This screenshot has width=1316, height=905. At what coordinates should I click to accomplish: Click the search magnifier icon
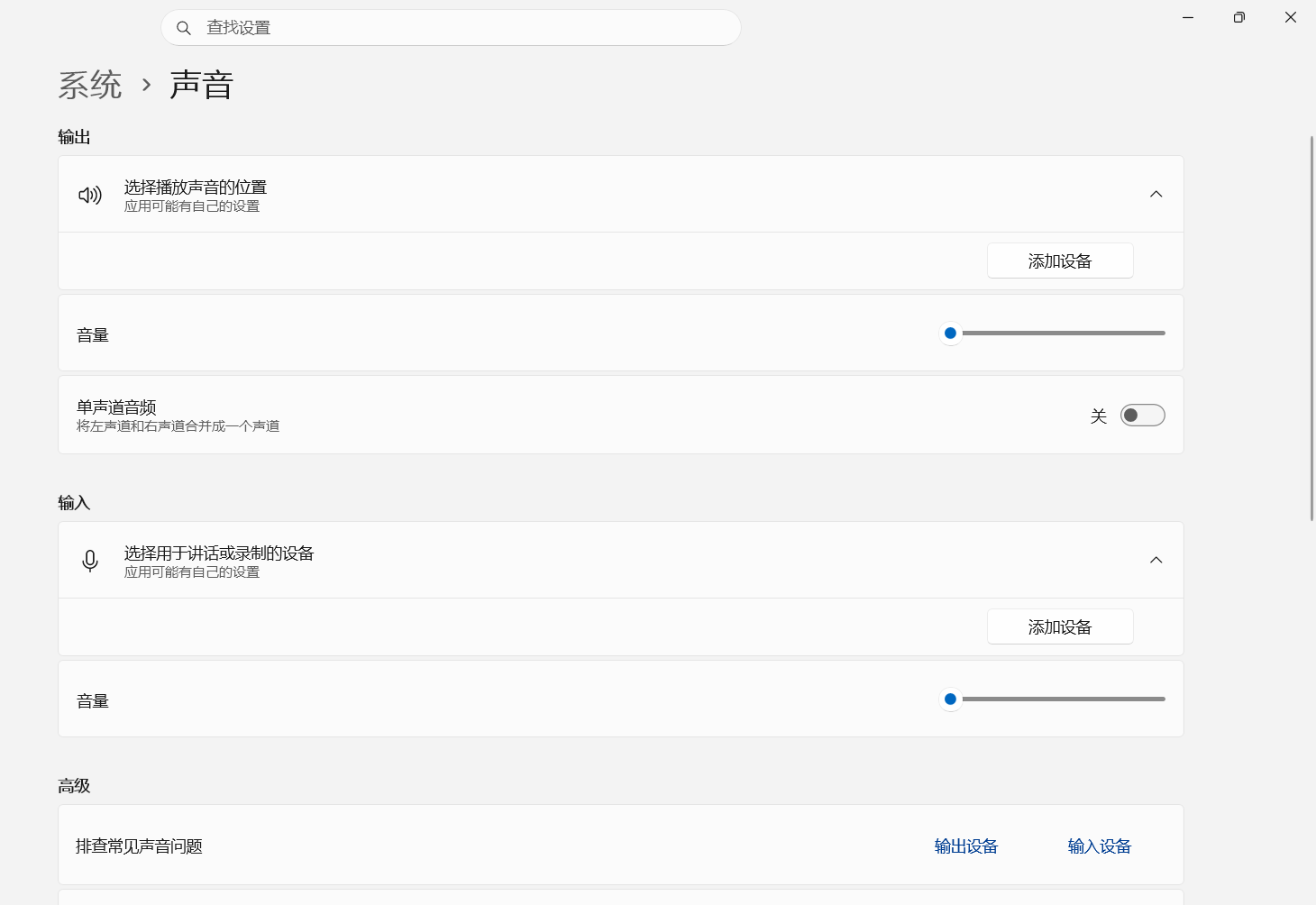click(184, 28)
